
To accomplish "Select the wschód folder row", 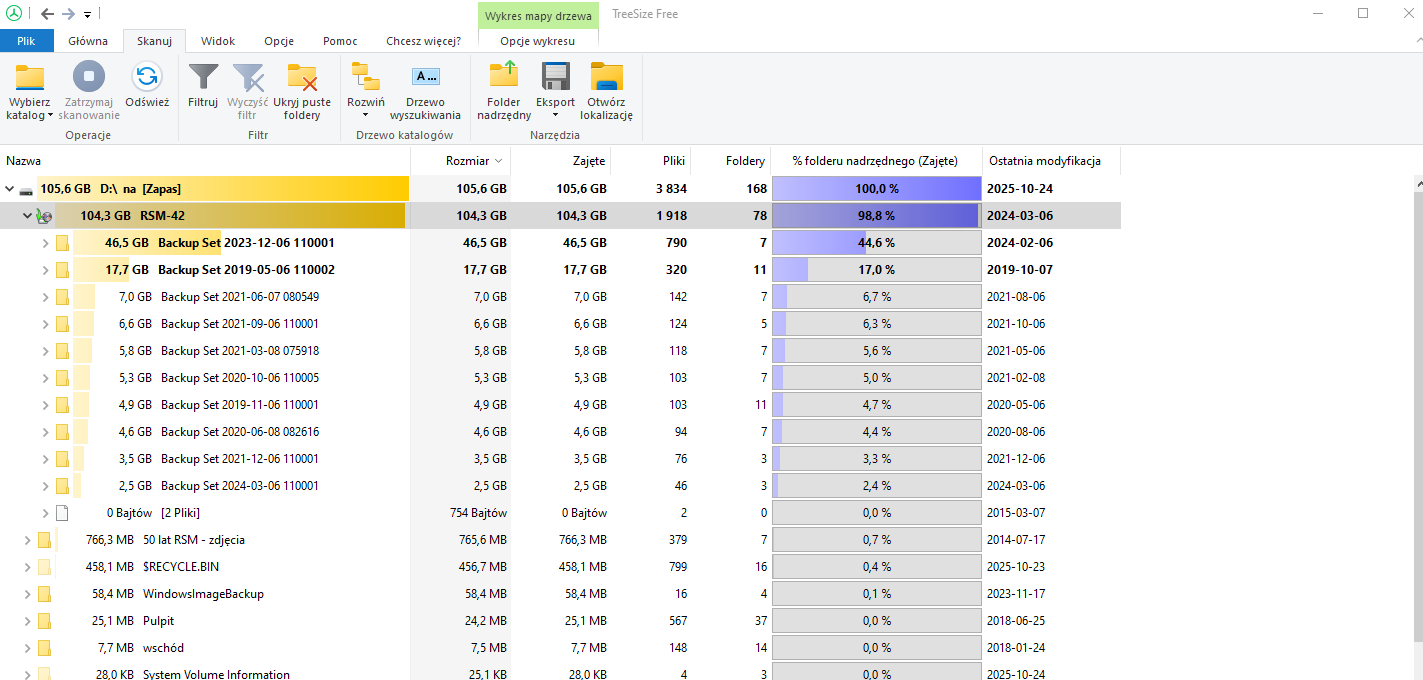I will pyautogui.click(x=560, y=647).
